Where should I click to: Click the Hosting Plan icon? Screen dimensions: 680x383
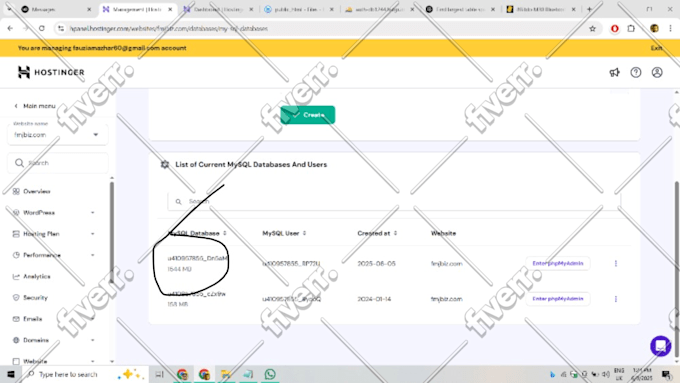coord(16,234)
